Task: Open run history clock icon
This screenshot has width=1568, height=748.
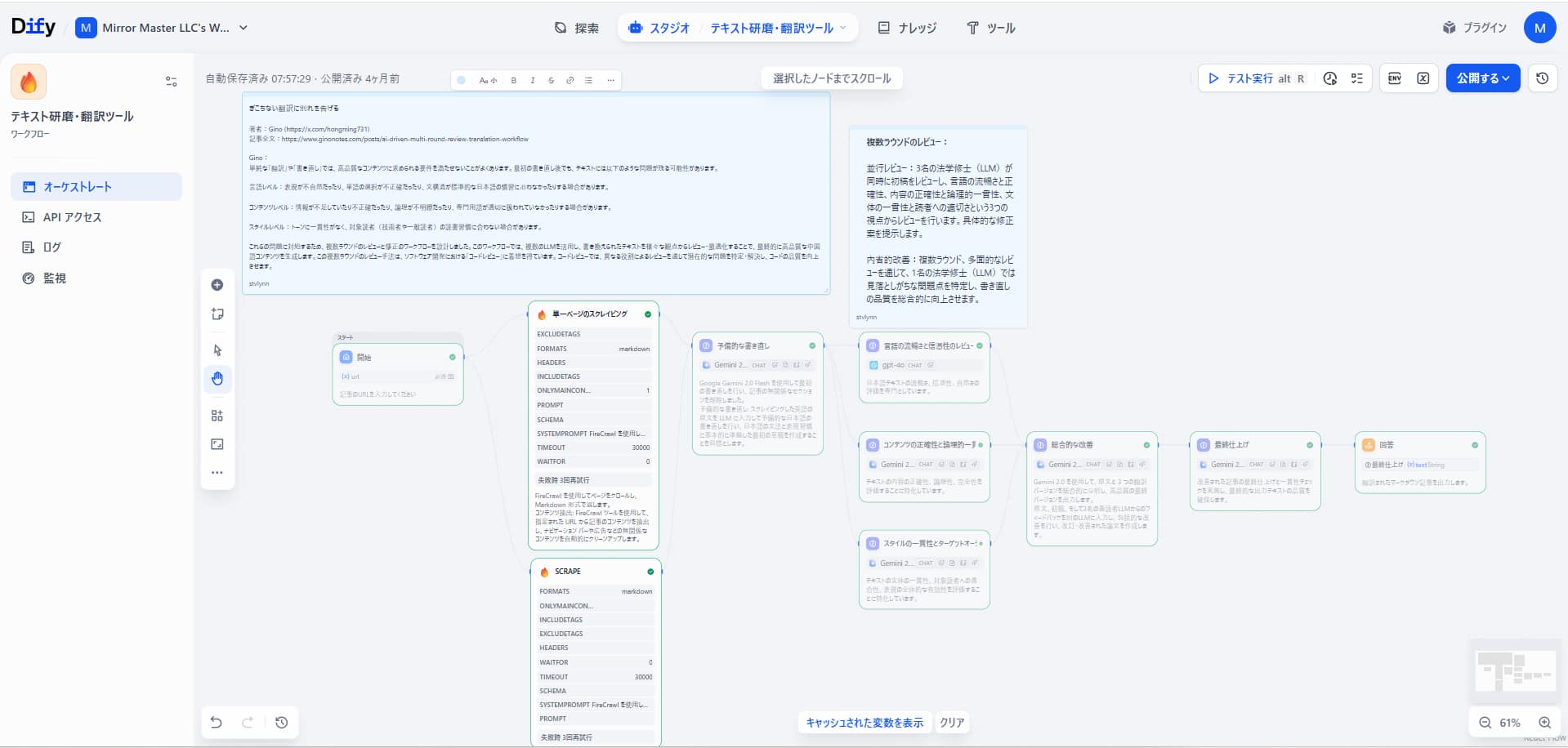Action: coord(1330,78)
